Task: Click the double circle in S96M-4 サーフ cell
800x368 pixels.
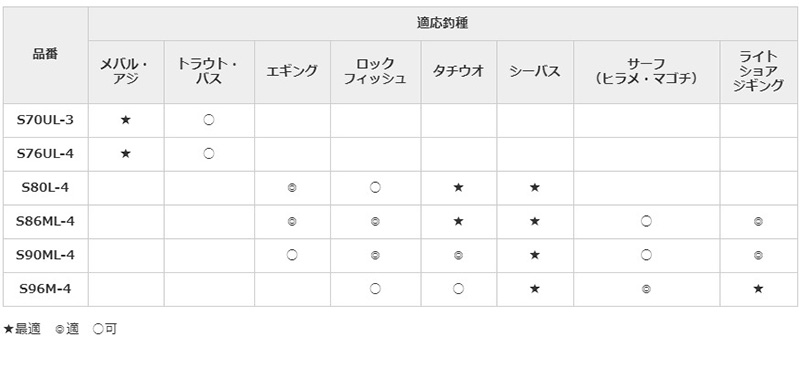Action: pyautogui.click(x=646, y=289)
